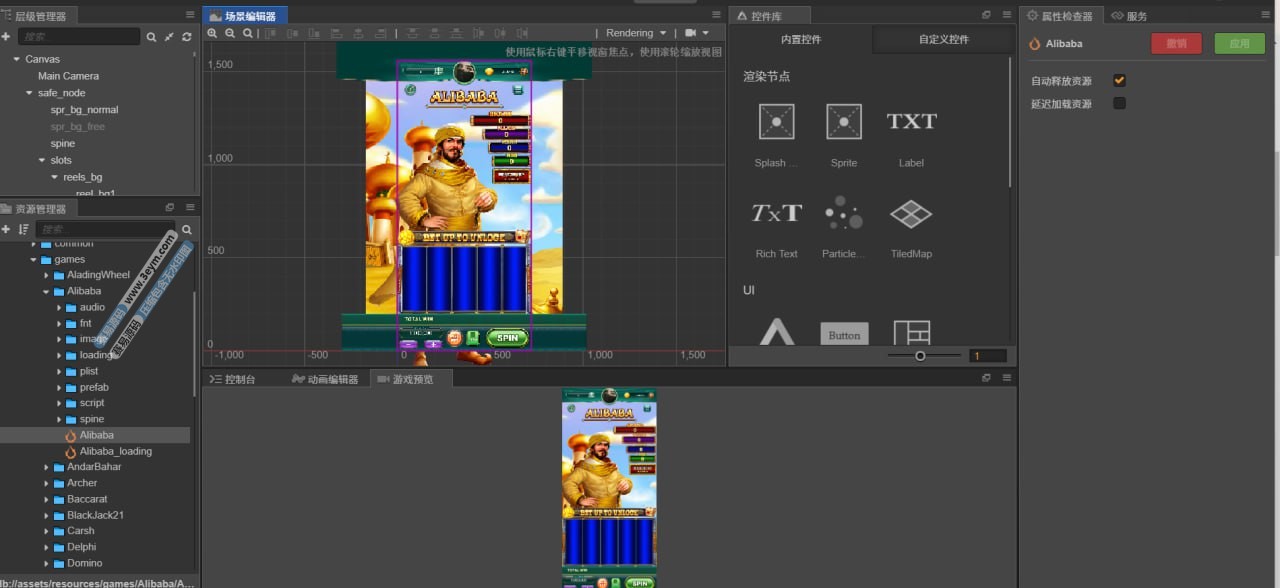Collapse the Alibaba folder in assets
This screenshot has height=588, width=1280.
point(46,291)
